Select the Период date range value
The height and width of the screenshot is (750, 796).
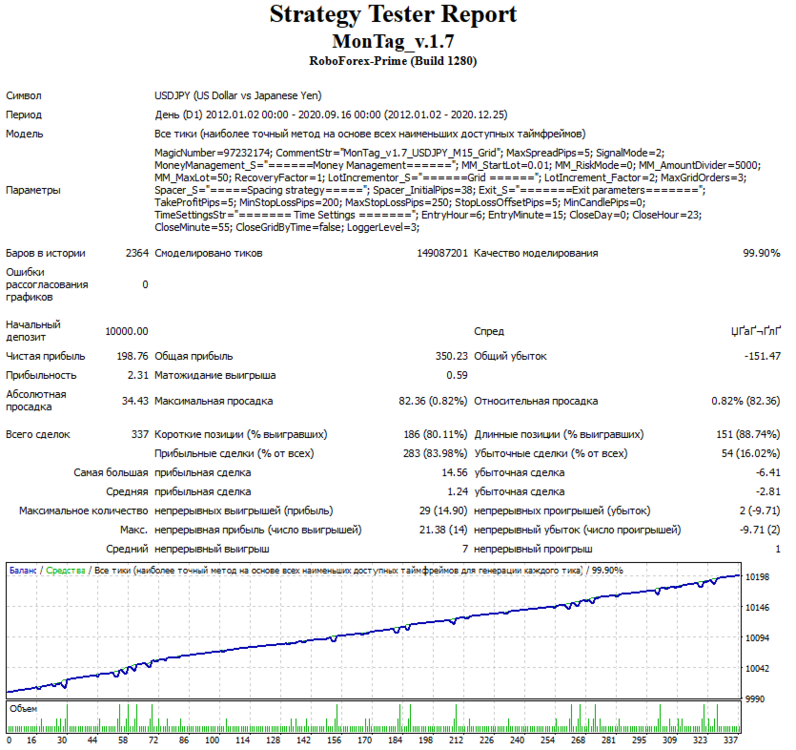330,115
